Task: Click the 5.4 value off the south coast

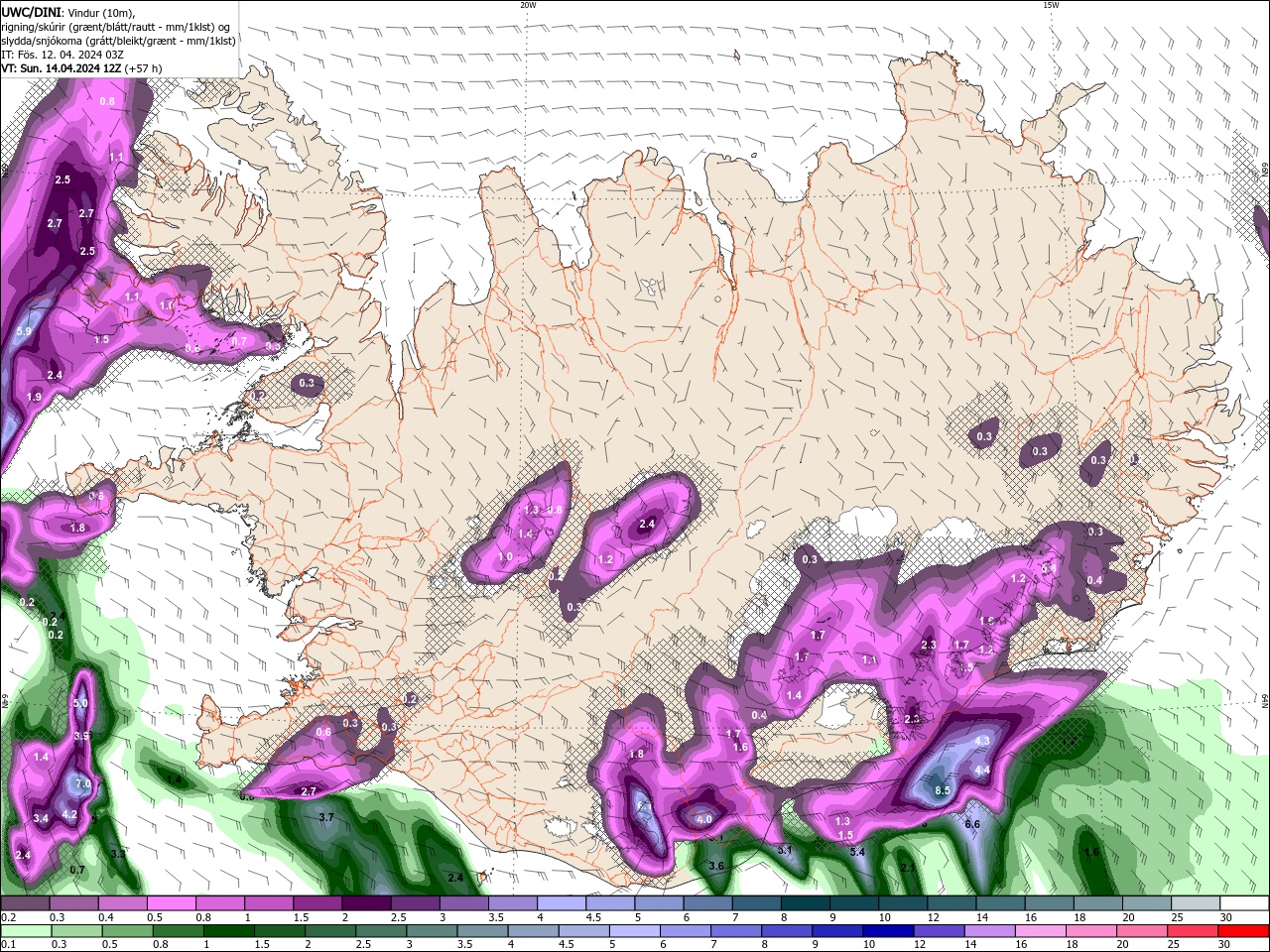Action: coord(858,852)
